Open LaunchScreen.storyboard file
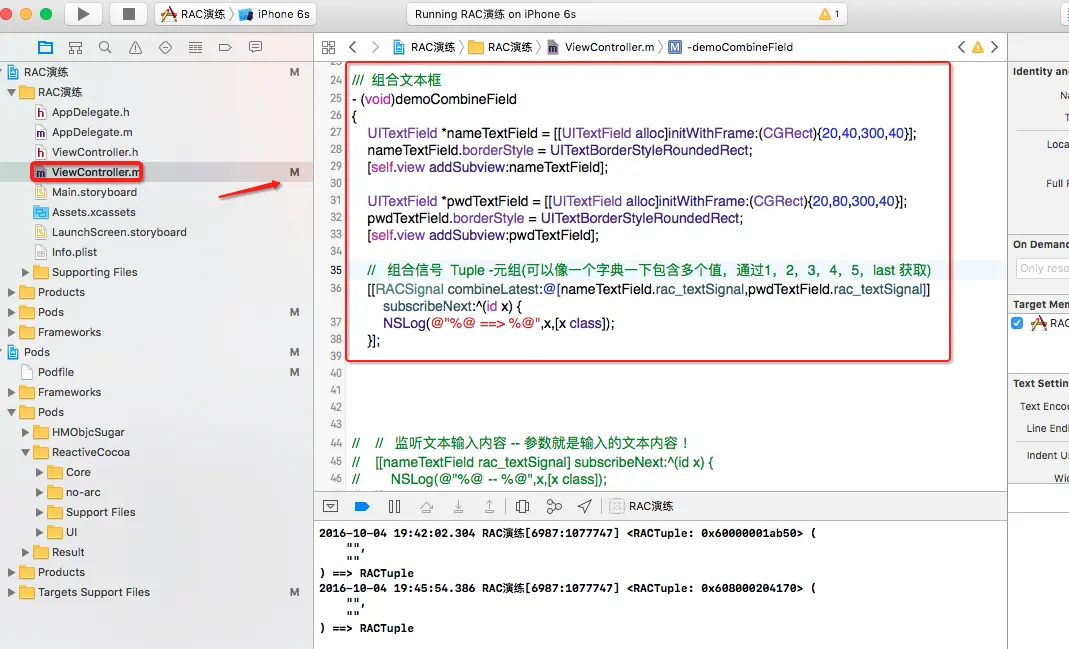1069x649 pixels. [x=119, y=232]
